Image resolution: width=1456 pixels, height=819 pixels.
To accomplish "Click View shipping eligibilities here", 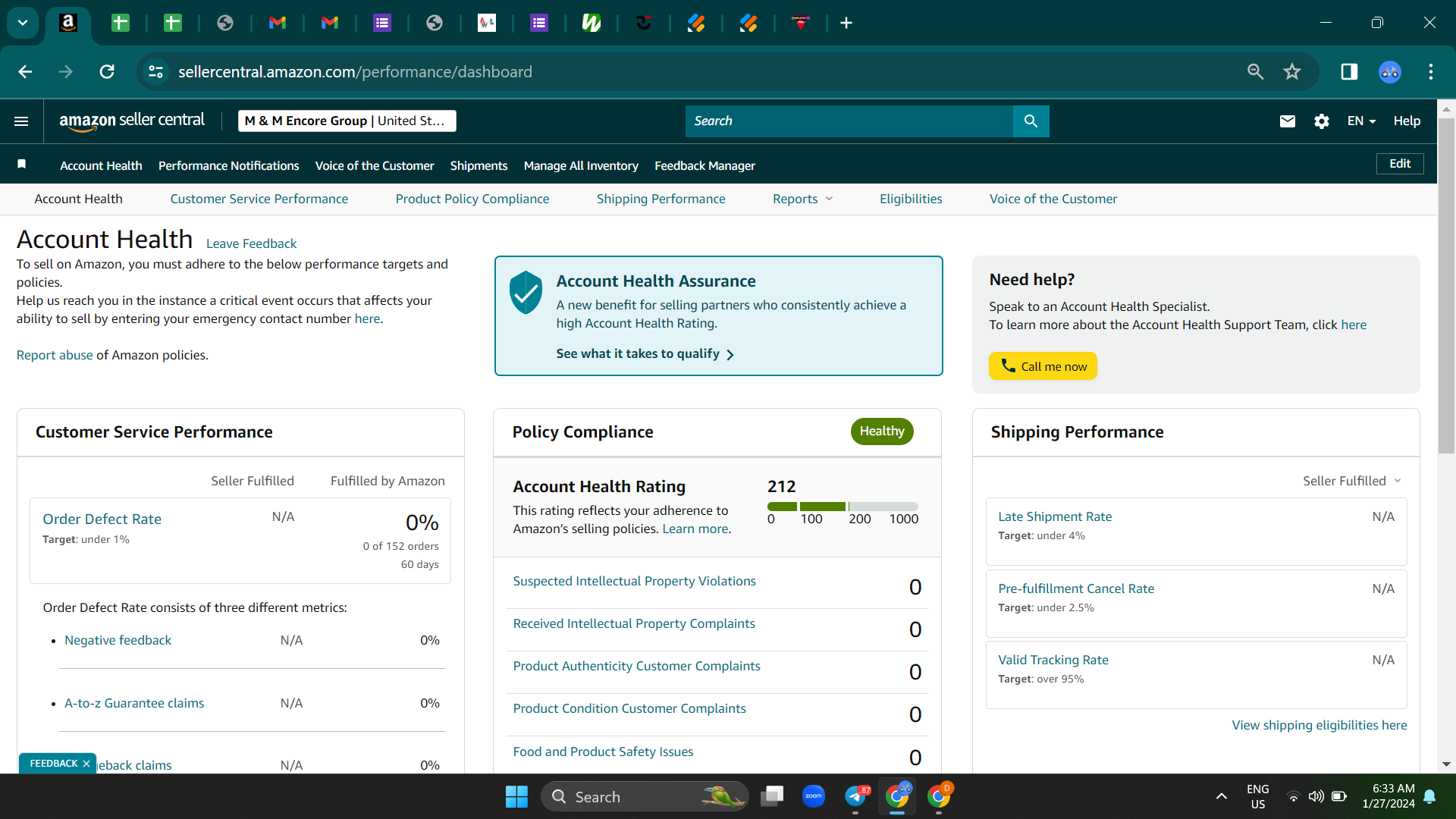I will [x=1319, y=725].
